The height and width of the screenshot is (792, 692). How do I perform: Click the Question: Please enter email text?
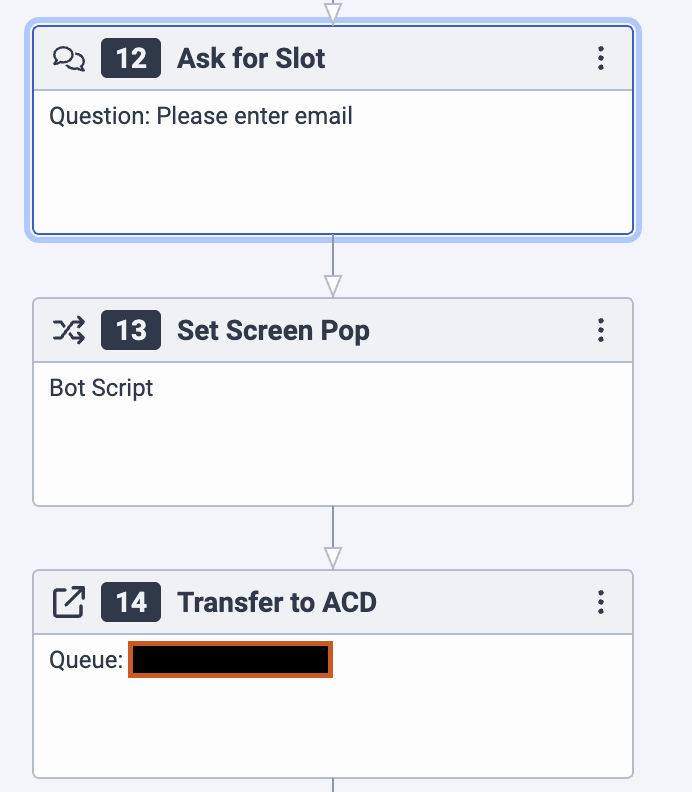pyautogui.click(x=201, y=116)
